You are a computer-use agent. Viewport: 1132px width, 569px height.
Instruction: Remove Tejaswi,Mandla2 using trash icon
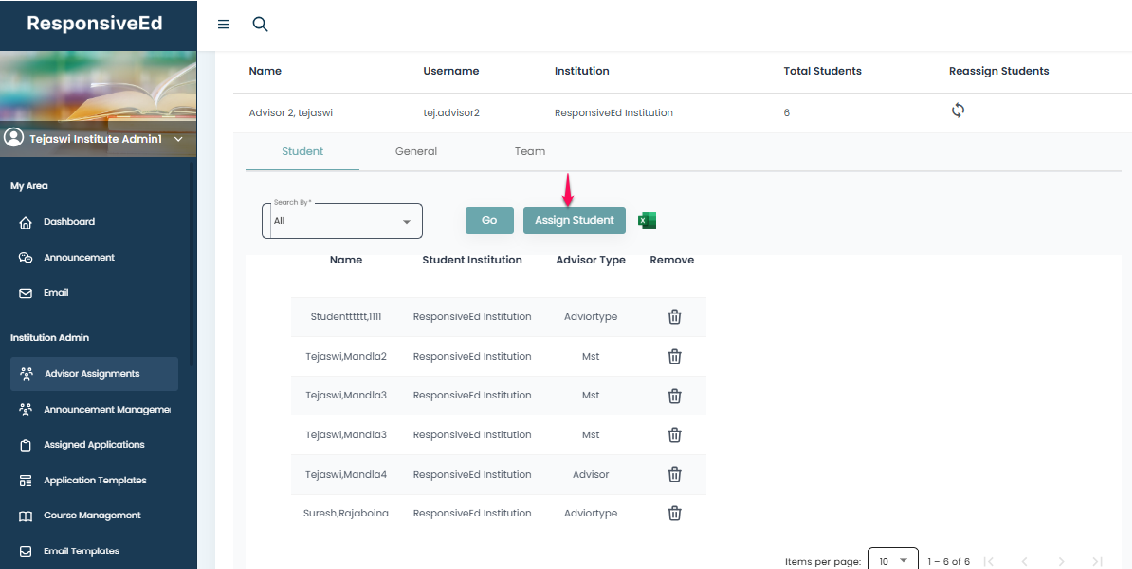[x=674, y=357]
